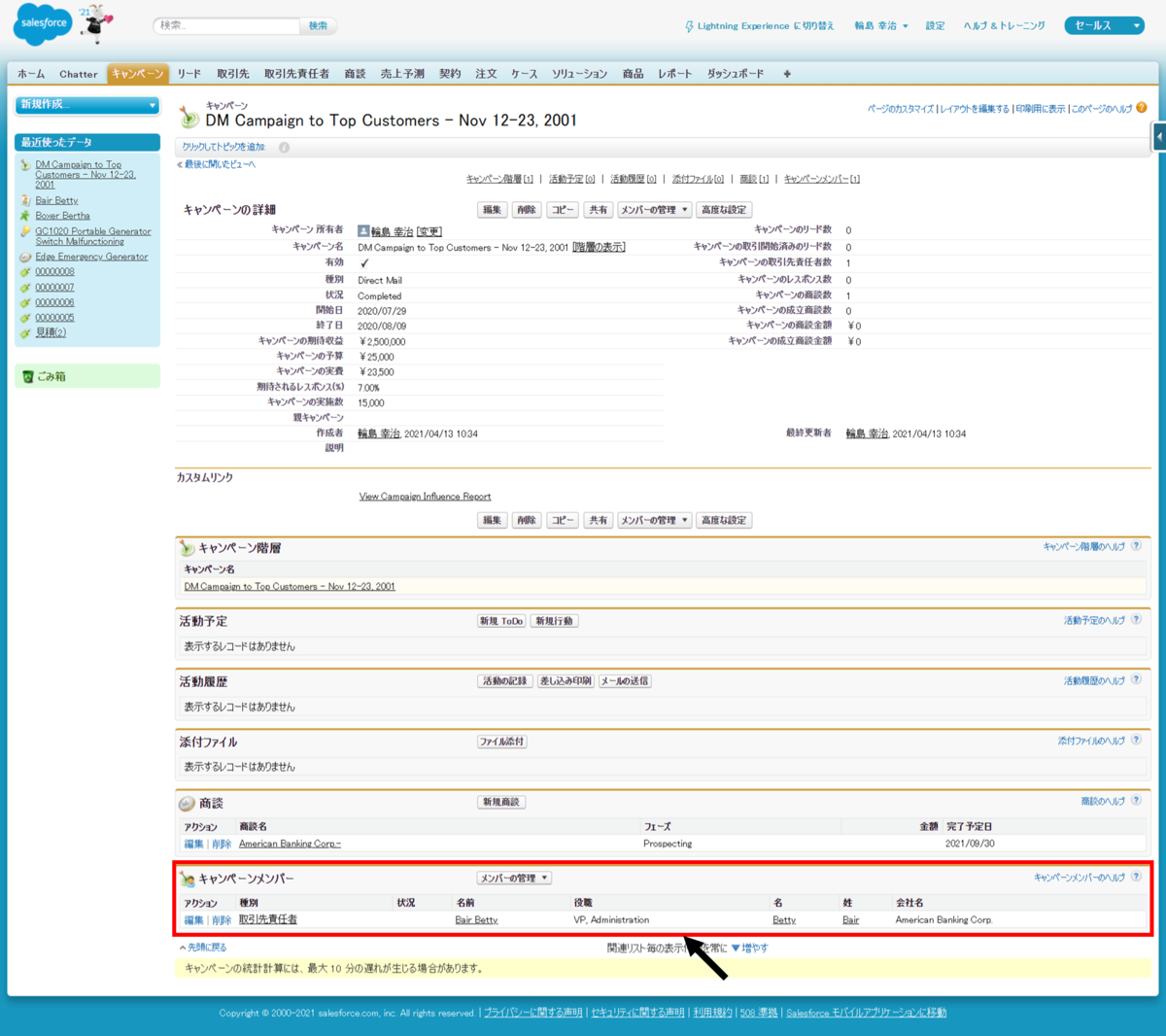Click the Completed status value
This screenshot has width=1166, height=1036.
coord(379,296)
